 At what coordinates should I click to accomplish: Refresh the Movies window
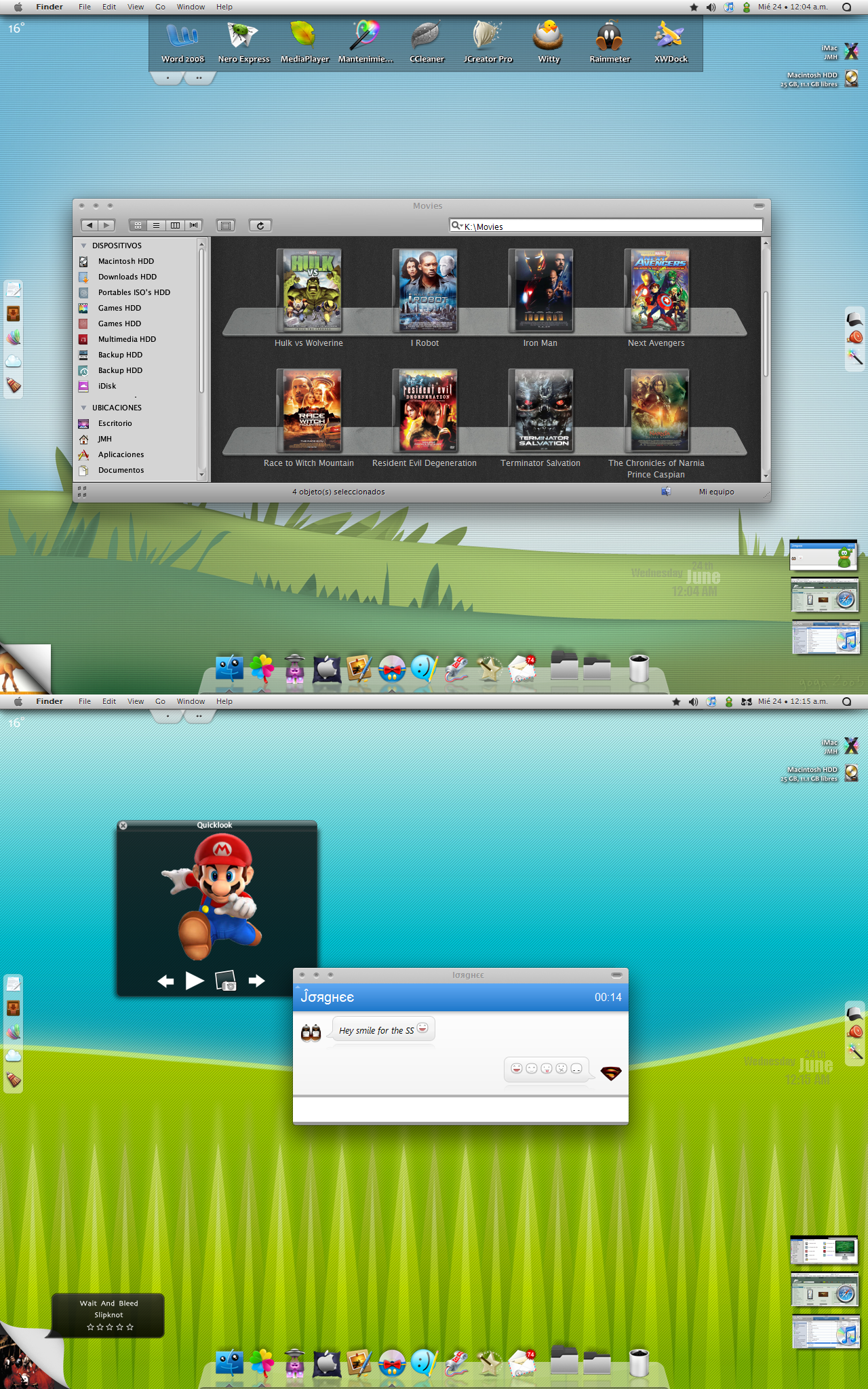click(x=260, y=225)
